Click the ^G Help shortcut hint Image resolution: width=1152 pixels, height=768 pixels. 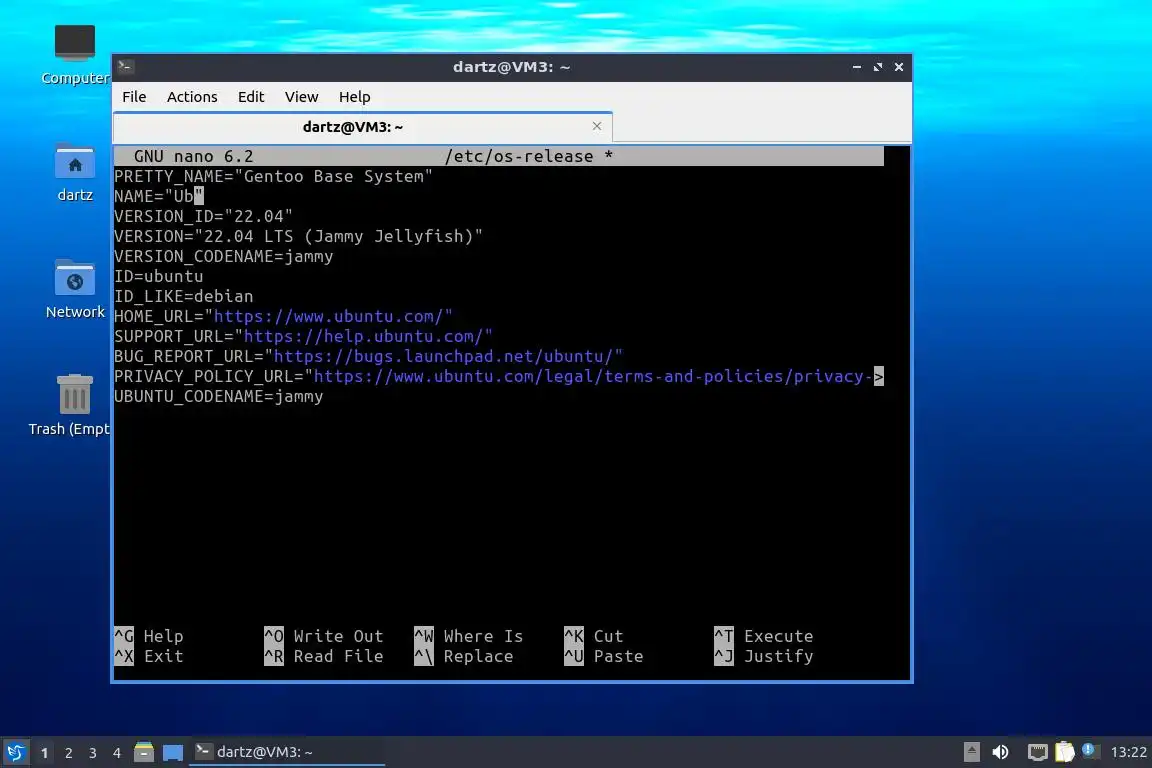click(x=148, y=636)
